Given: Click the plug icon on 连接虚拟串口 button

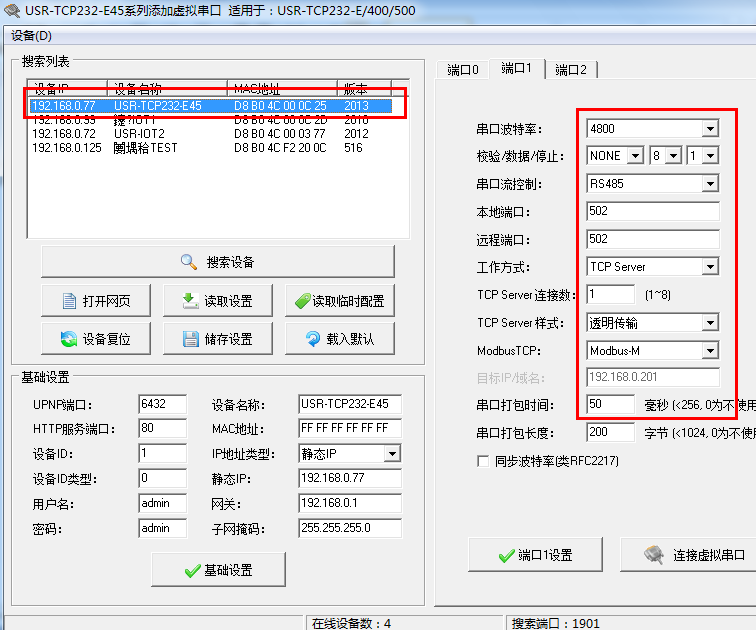Looking at the screenshot, I should point(654,555).
